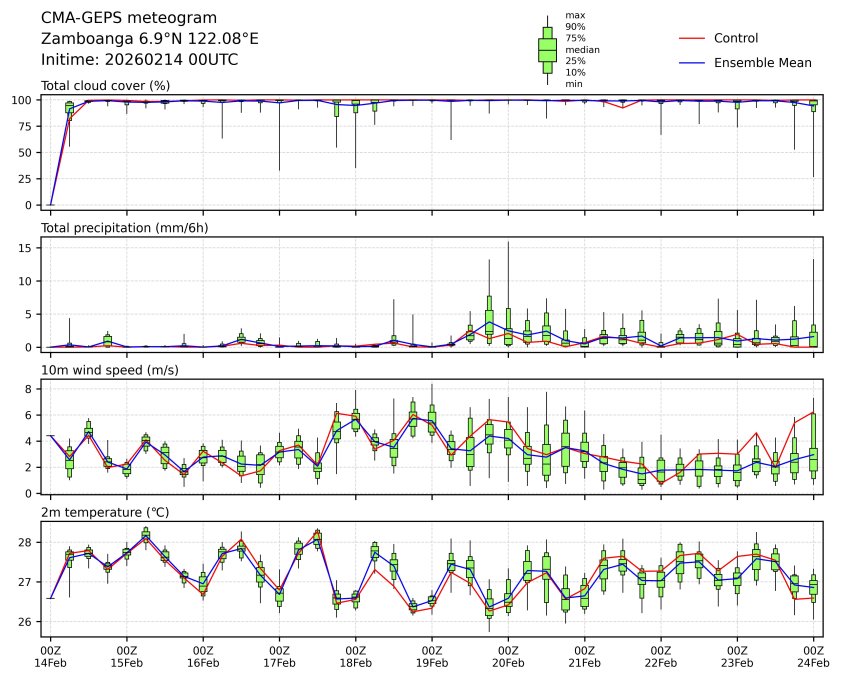The image size is (841, 680).
Task: Click the "10m wind speed (m/s)" panel title
Action: pos(111,370)
